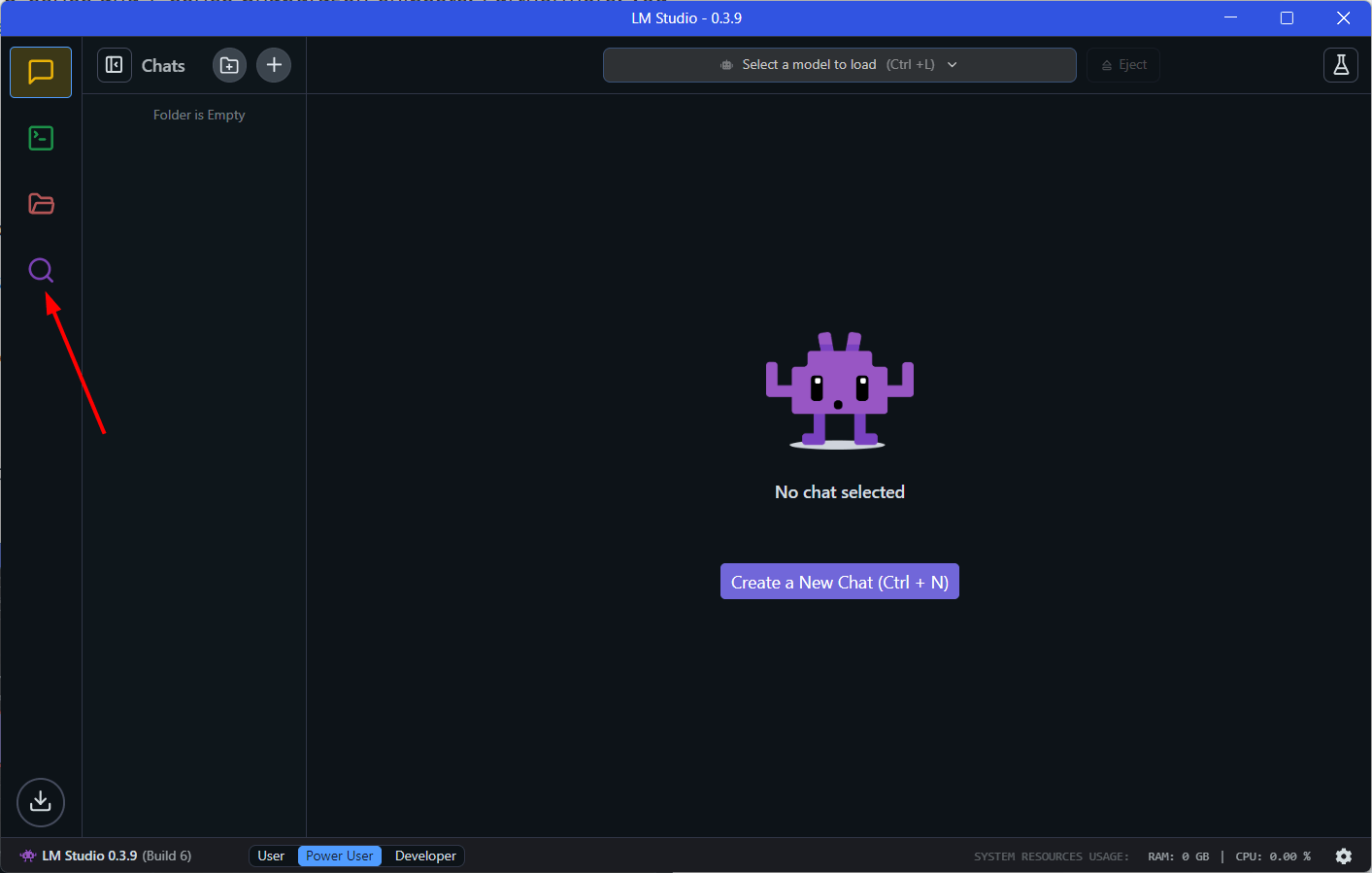Open the settings gear icon
This screenshot has width=1372, height=873.
tap(1343, 856)
